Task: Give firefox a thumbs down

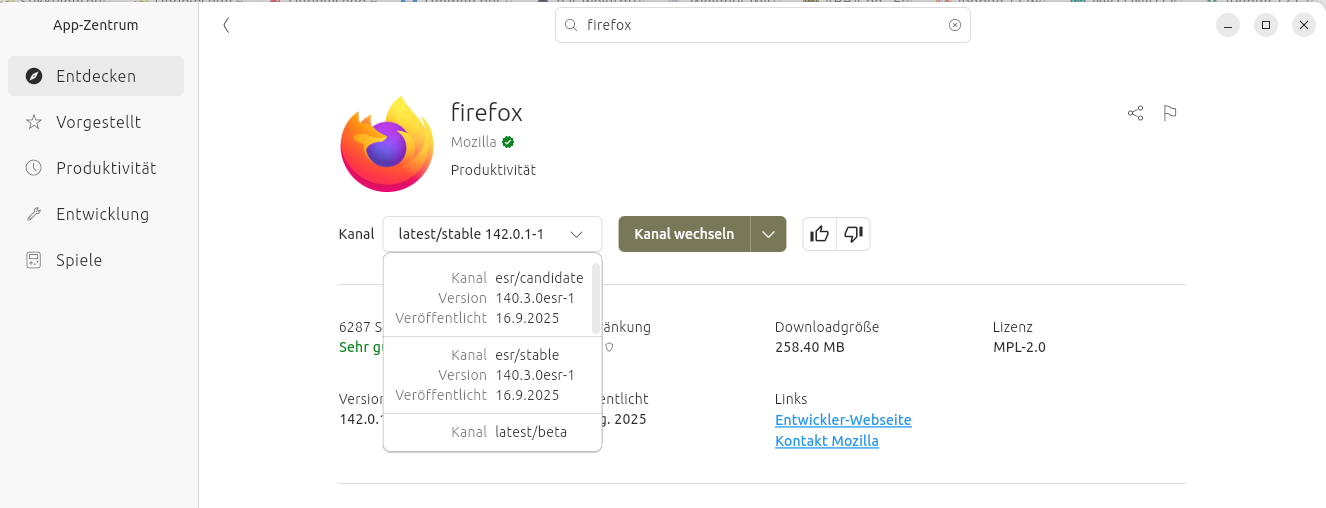Action: (x=853, y=234)
